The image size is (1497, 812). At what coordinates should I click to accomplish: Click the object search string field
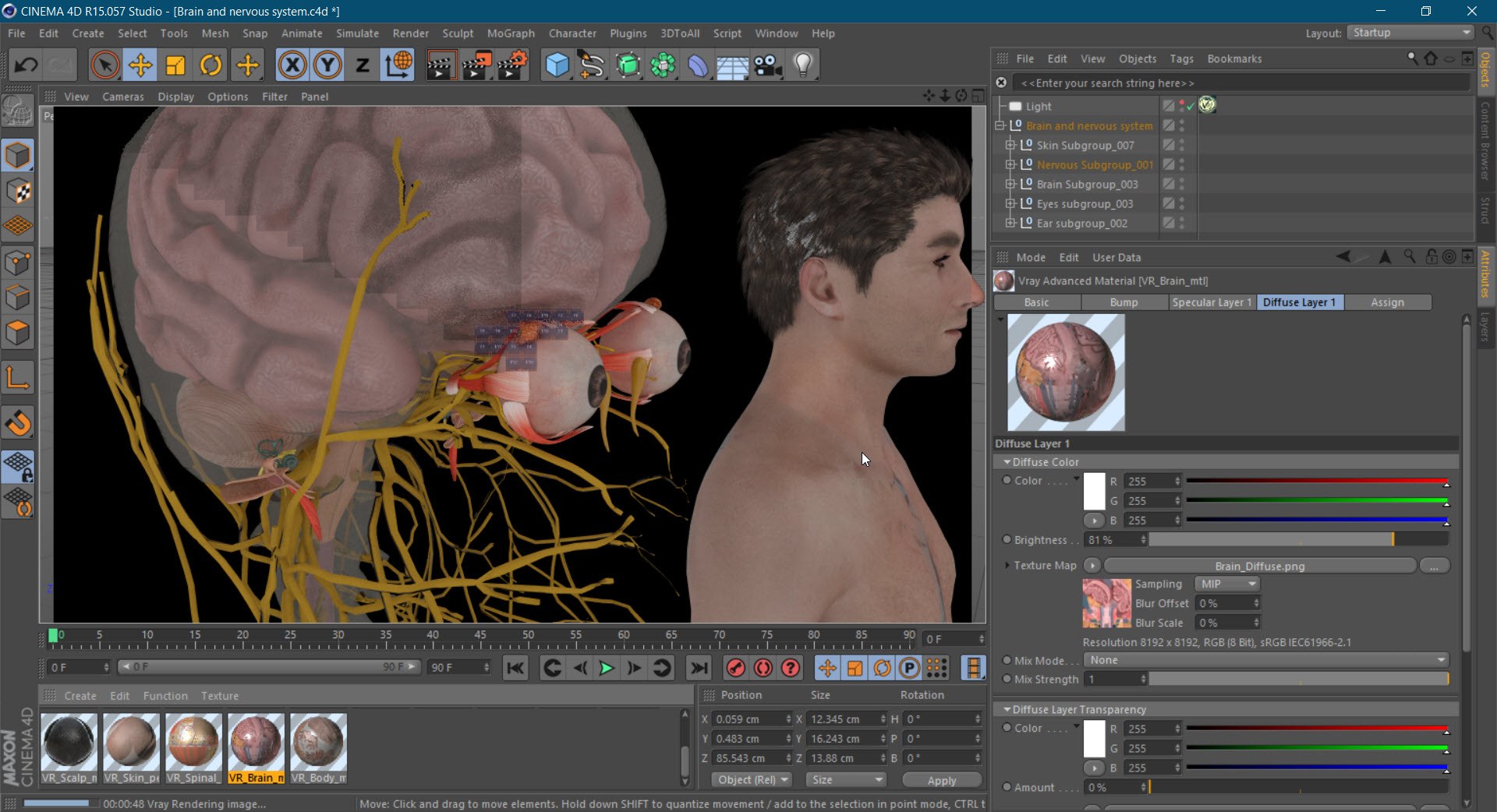[x=1241, y=83]
